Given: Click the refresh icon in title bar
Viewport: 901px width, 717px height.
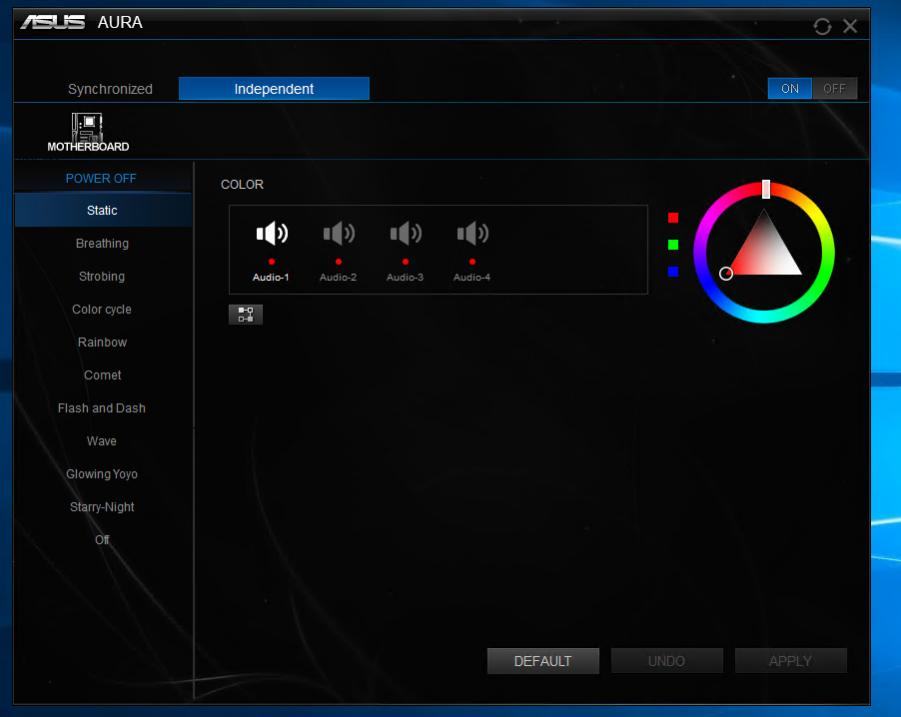Looking at the screenshot, I should point(822,26).
